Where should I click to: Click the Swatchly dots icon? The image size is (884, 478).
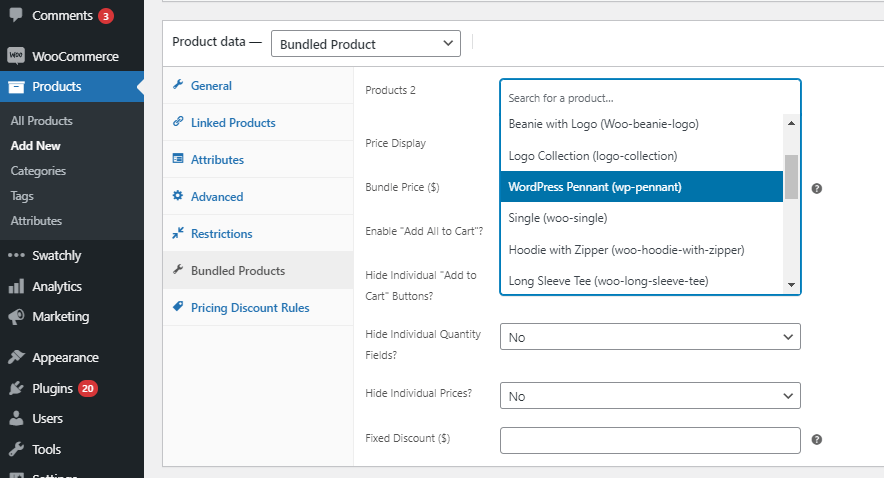click(16, 255)
